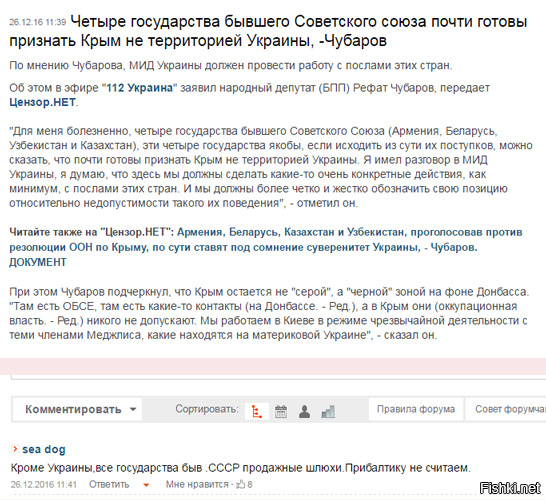
Task: Open sea dog user profile
Action: [44, 449]
